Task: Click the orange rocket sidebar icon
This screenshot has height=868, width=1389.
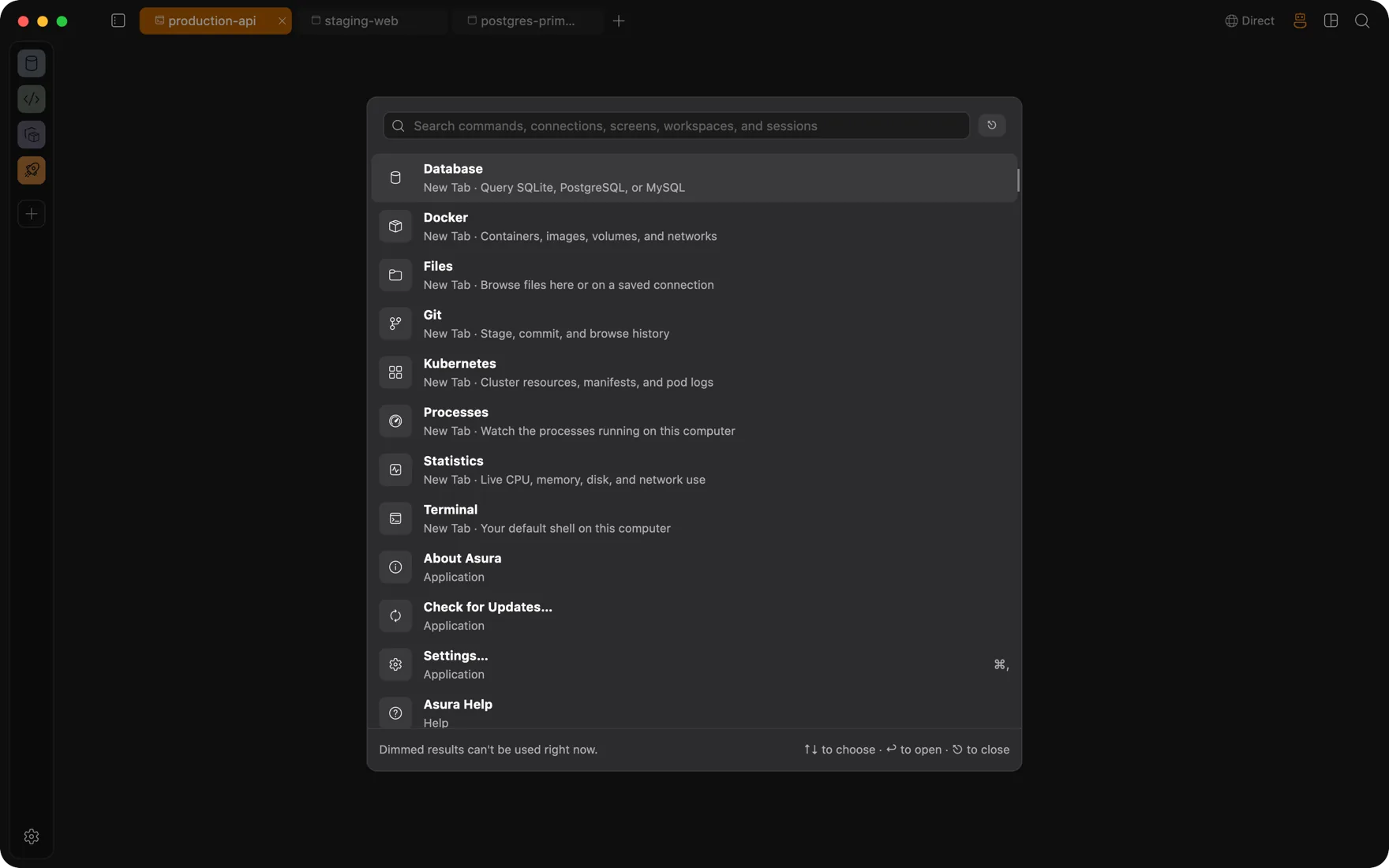Action: tap(32, 170)
